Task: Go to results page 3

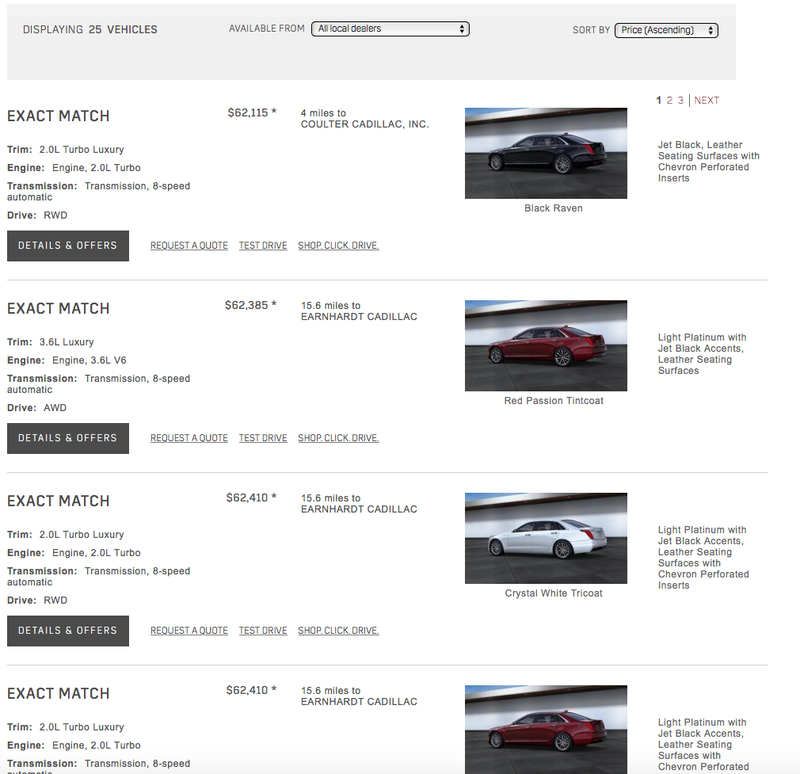Action: point(681,101)
